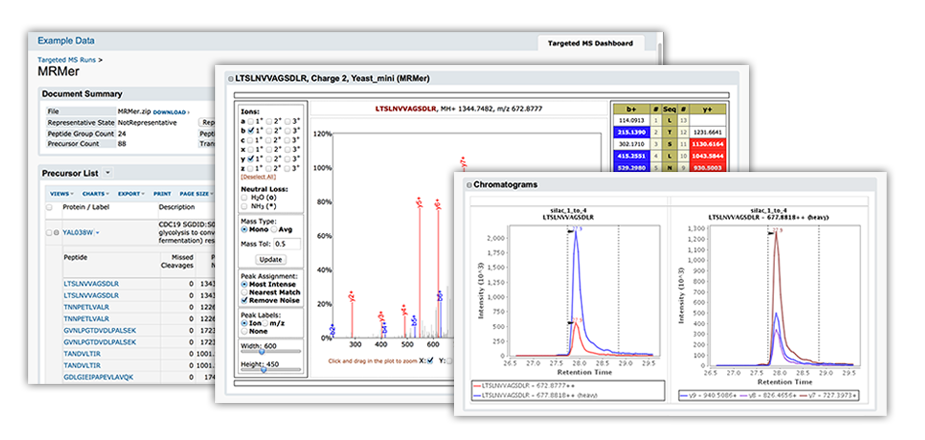The image size is (925, 440).
Task: Open the YAL038W dropdown arrow
Action: (97, 233)
